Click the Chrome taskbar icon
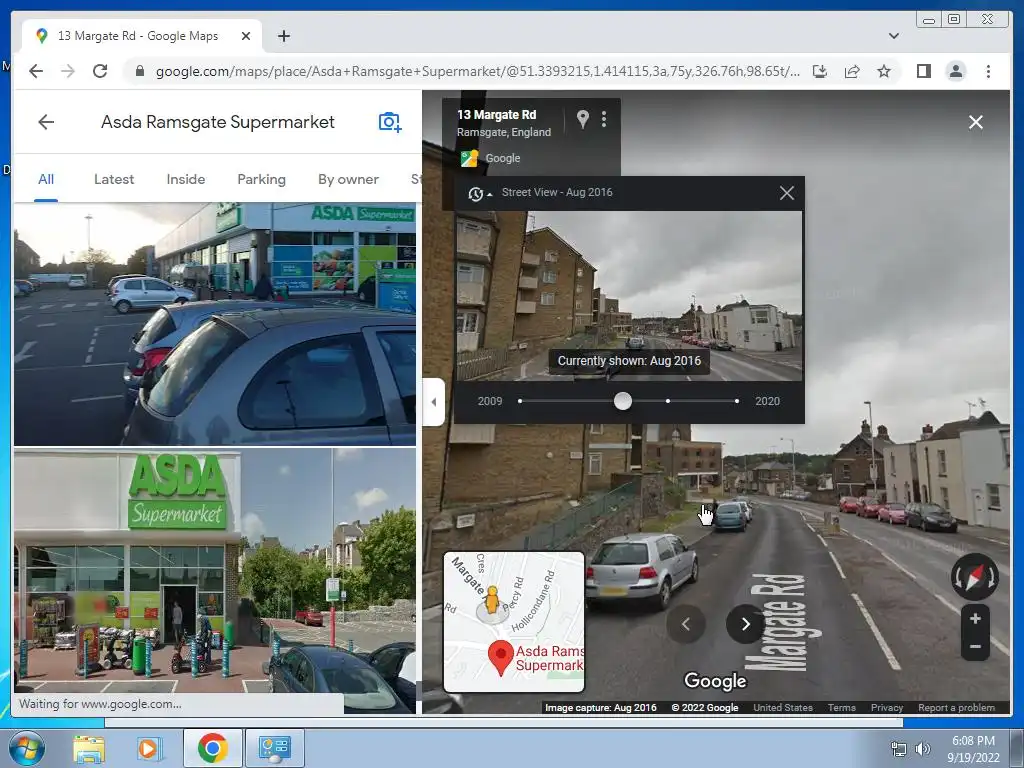1024x768 pixels. pos(212,748)
